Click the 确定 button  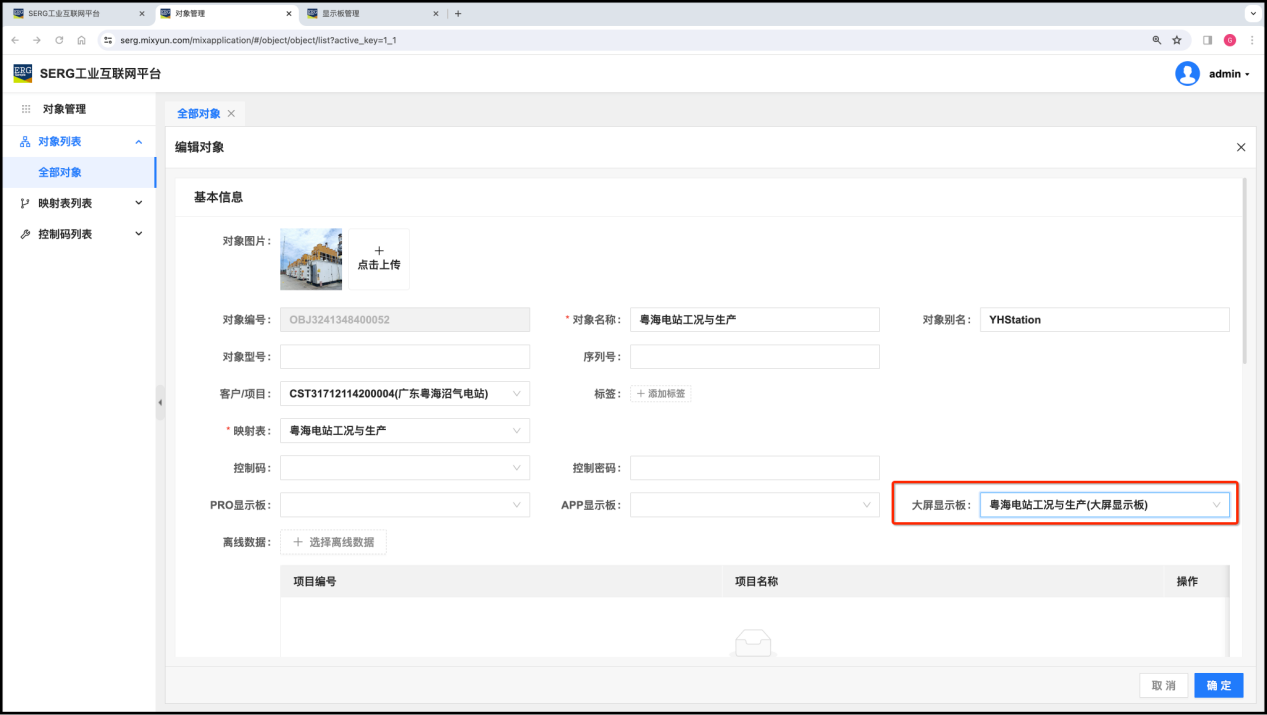(x=1218, y=685)
